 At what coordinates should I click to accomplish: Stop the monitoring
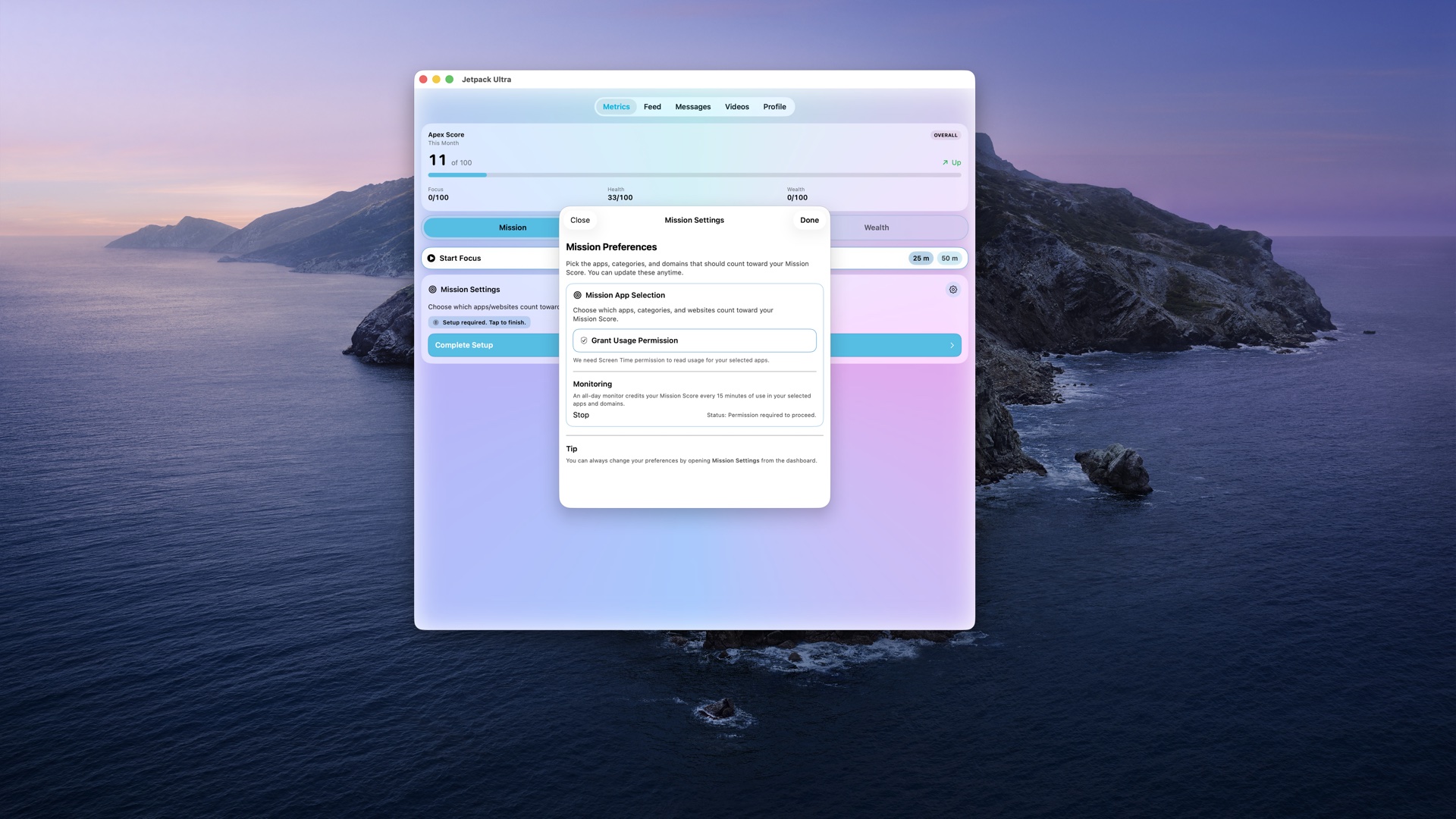pos(581,415)
